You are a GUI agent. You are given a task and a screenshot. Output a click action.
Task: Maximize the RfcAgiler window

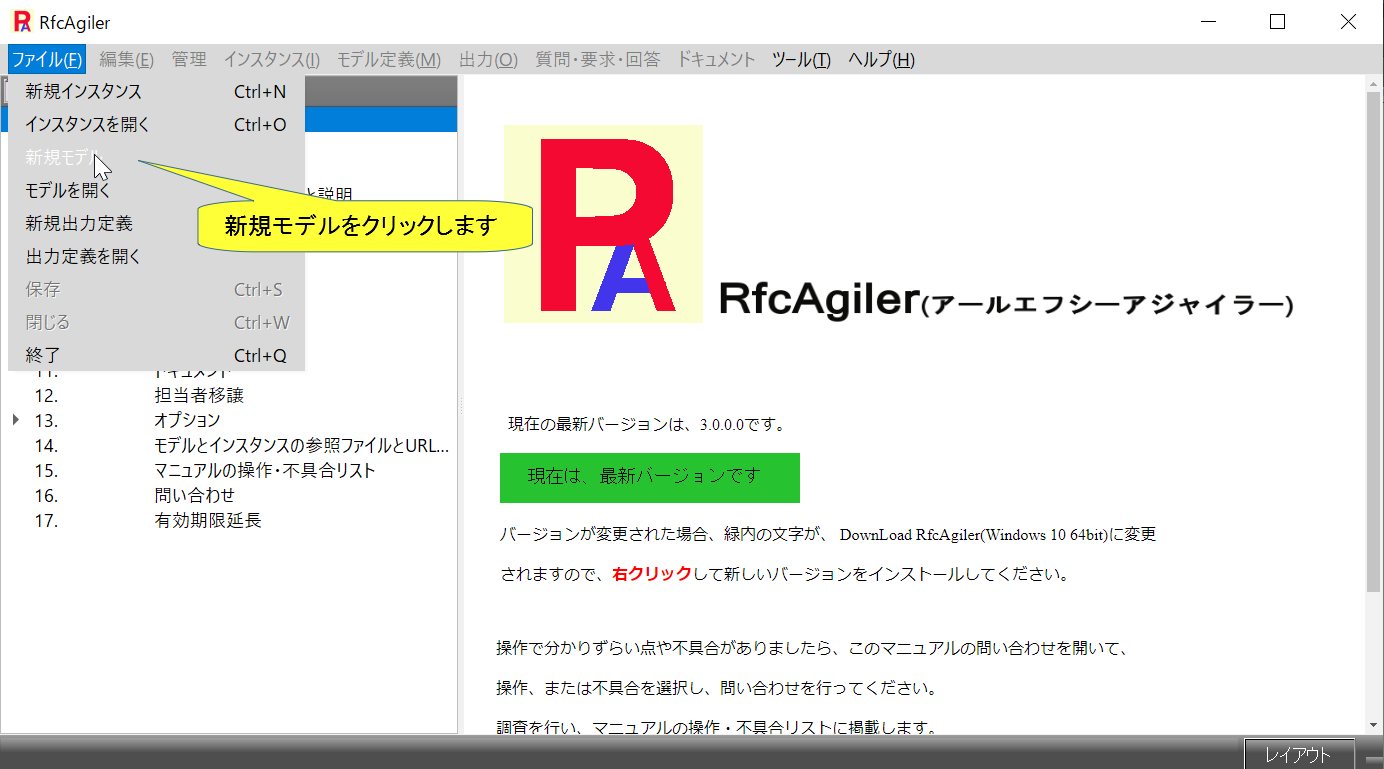(x=1277, y=22)
